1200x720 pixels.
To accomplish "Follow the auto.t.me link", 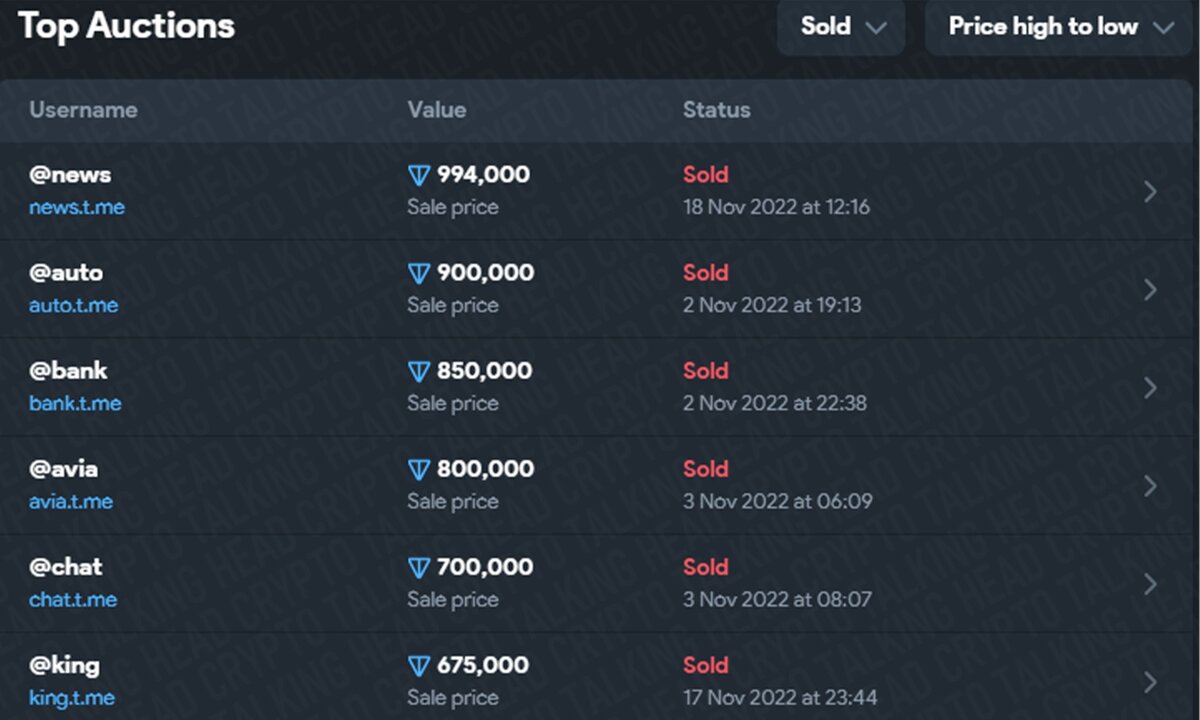I will click(73, 306).
